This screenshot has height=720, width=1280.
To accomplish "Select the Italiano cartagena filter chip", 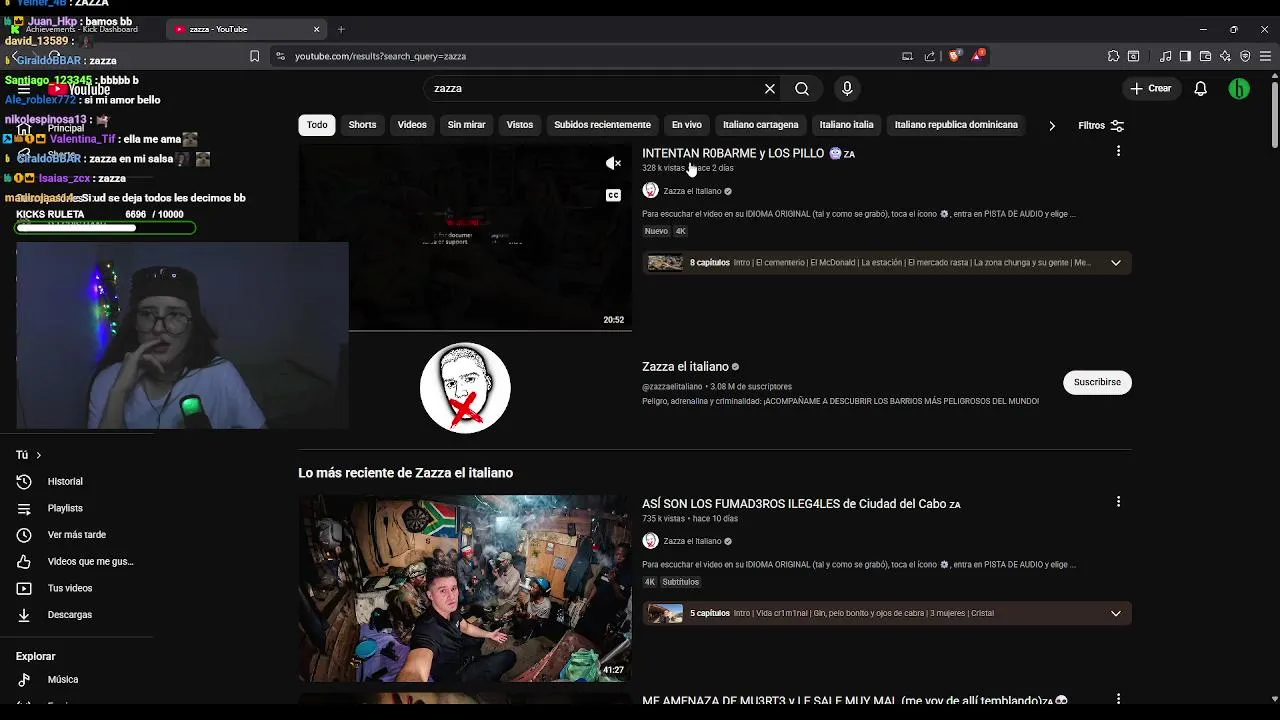I will (x=761, y=125).
